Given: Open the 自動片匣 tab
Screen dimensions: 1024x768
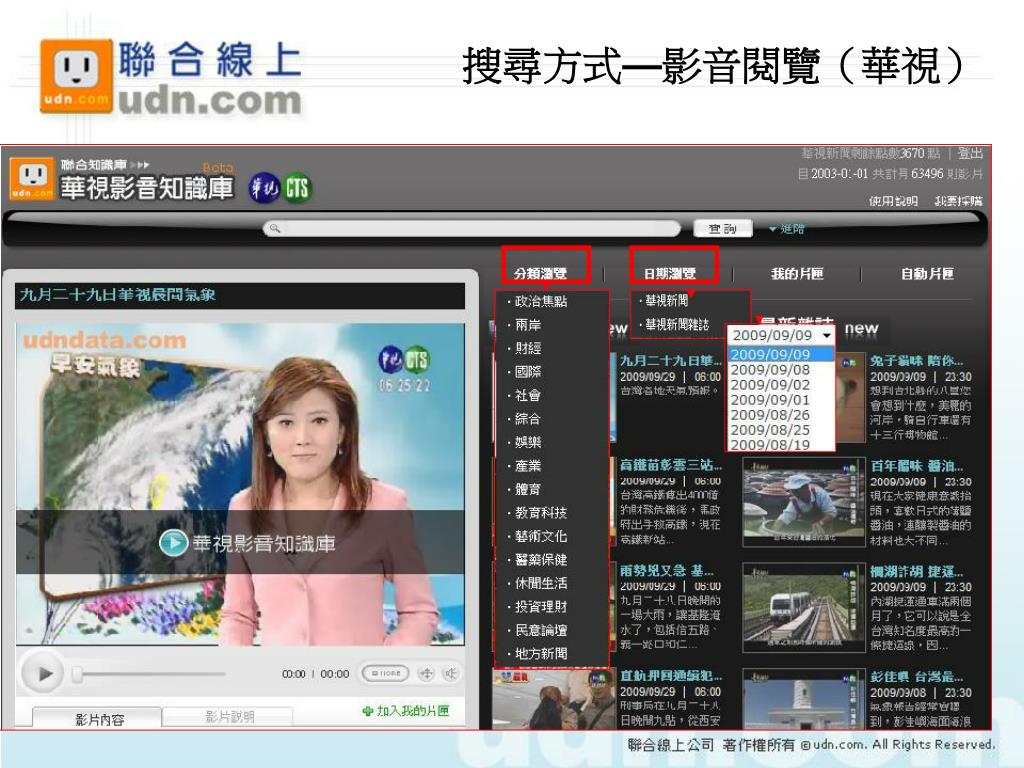Looking at the screenshot, I should tap(927, 274).
